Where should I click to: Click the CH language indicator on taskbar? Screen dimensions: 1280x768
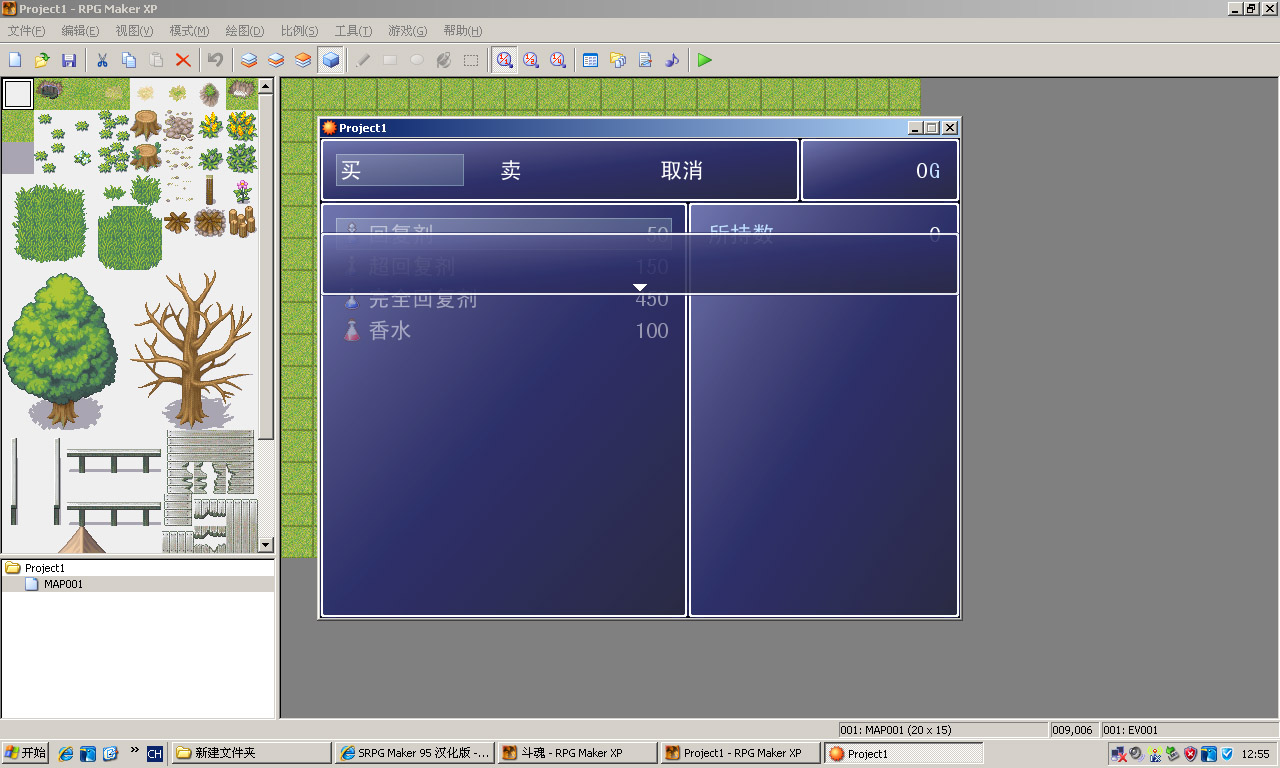pos(155,754)
